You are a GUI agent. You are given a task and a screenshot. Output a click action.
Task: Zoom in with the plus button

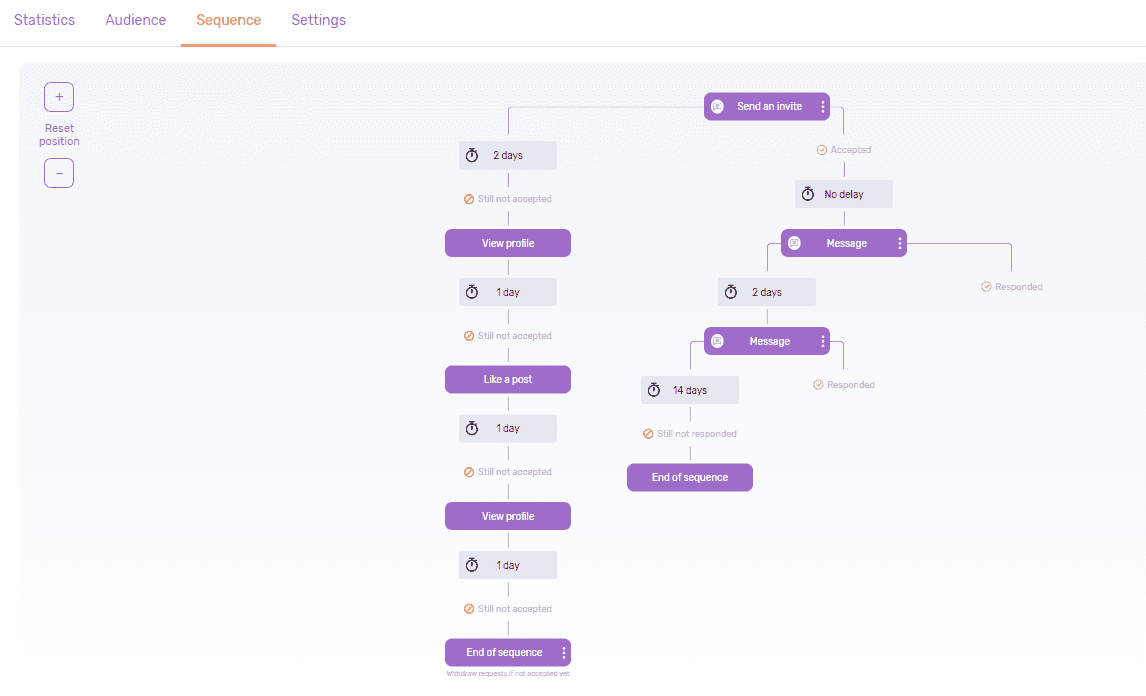(59, 97)
